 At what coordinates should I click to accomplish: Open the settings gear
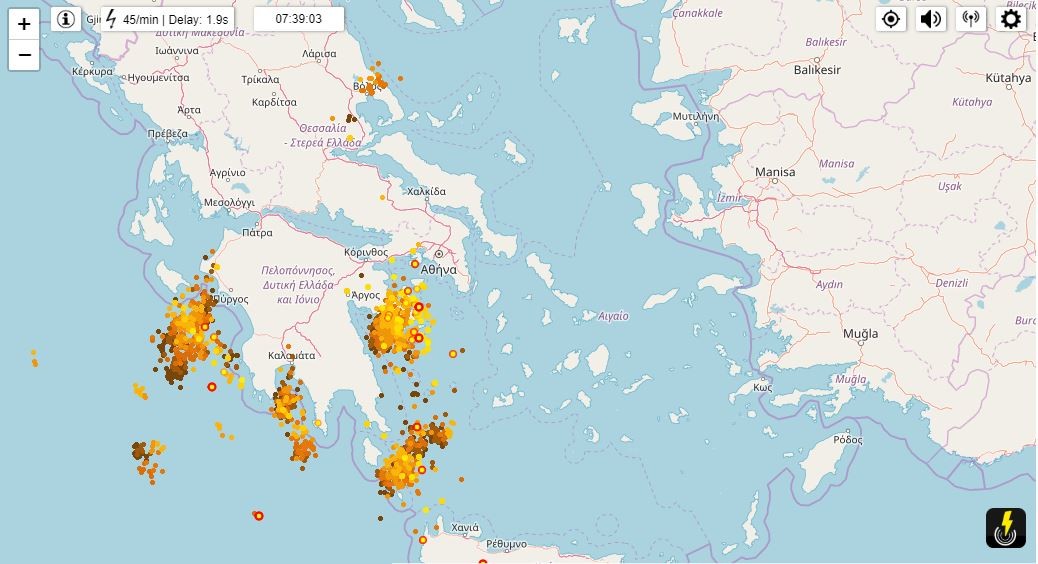click(1010, 19)
